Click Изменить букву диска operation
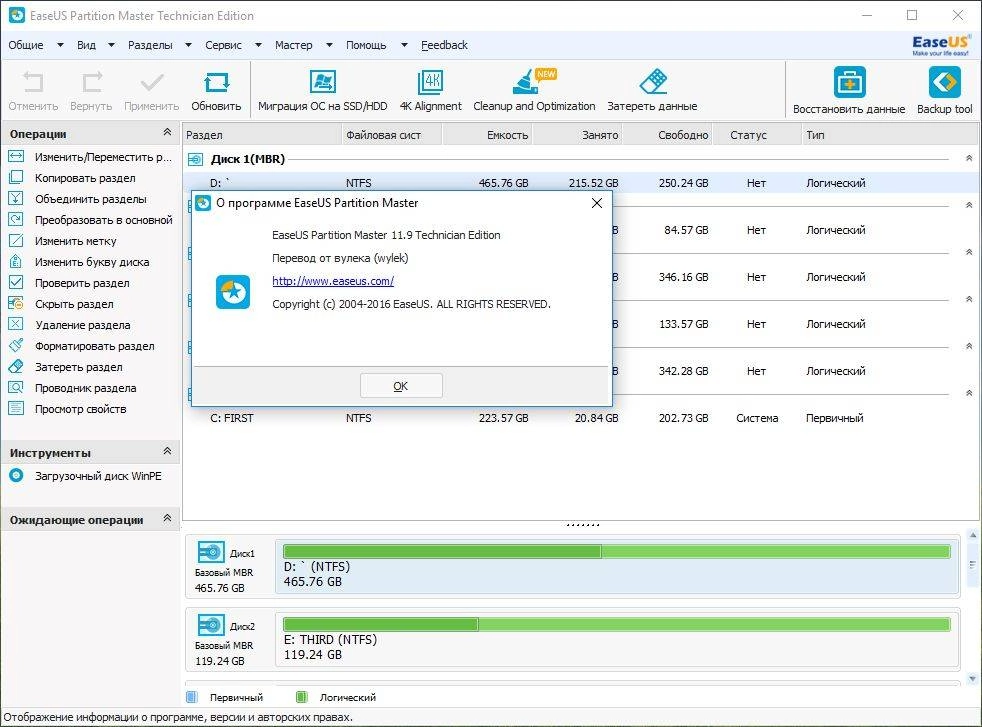982x727 pixels. click(80, 262)
